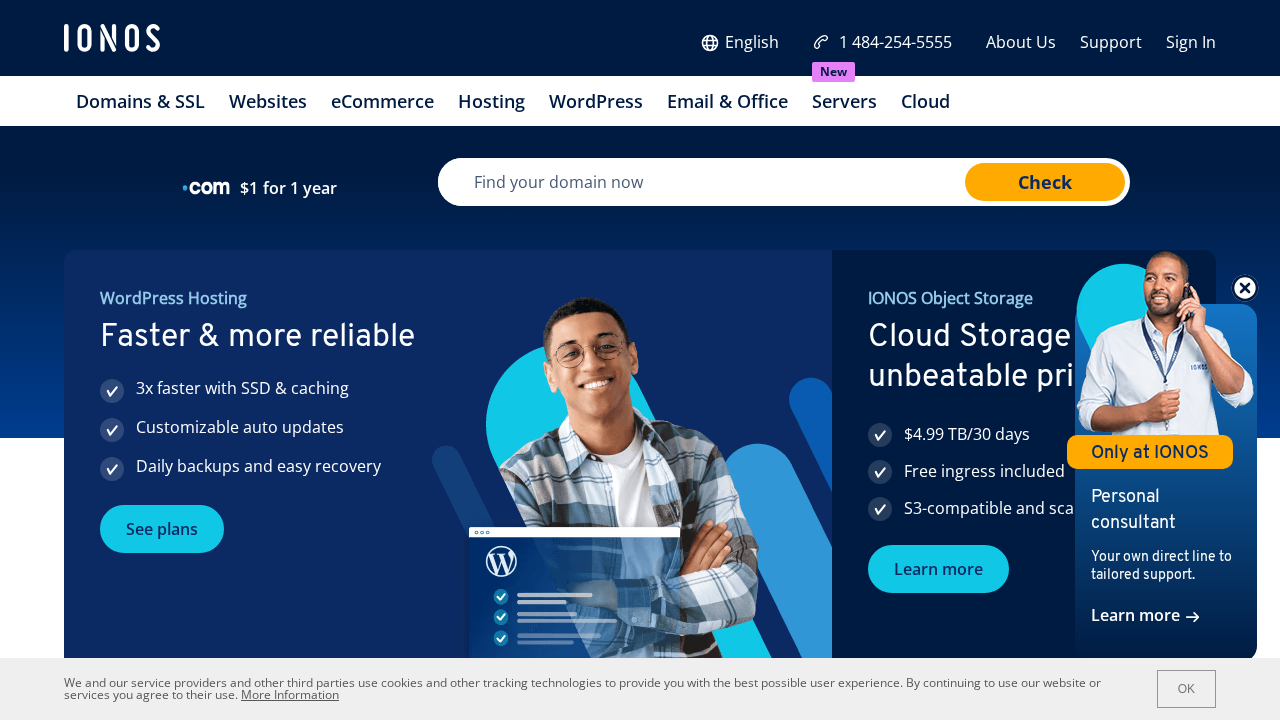1280x720 pixels.
Task: Click the IONOS logo
Action: pyautogui.click(x=112, y=38)
